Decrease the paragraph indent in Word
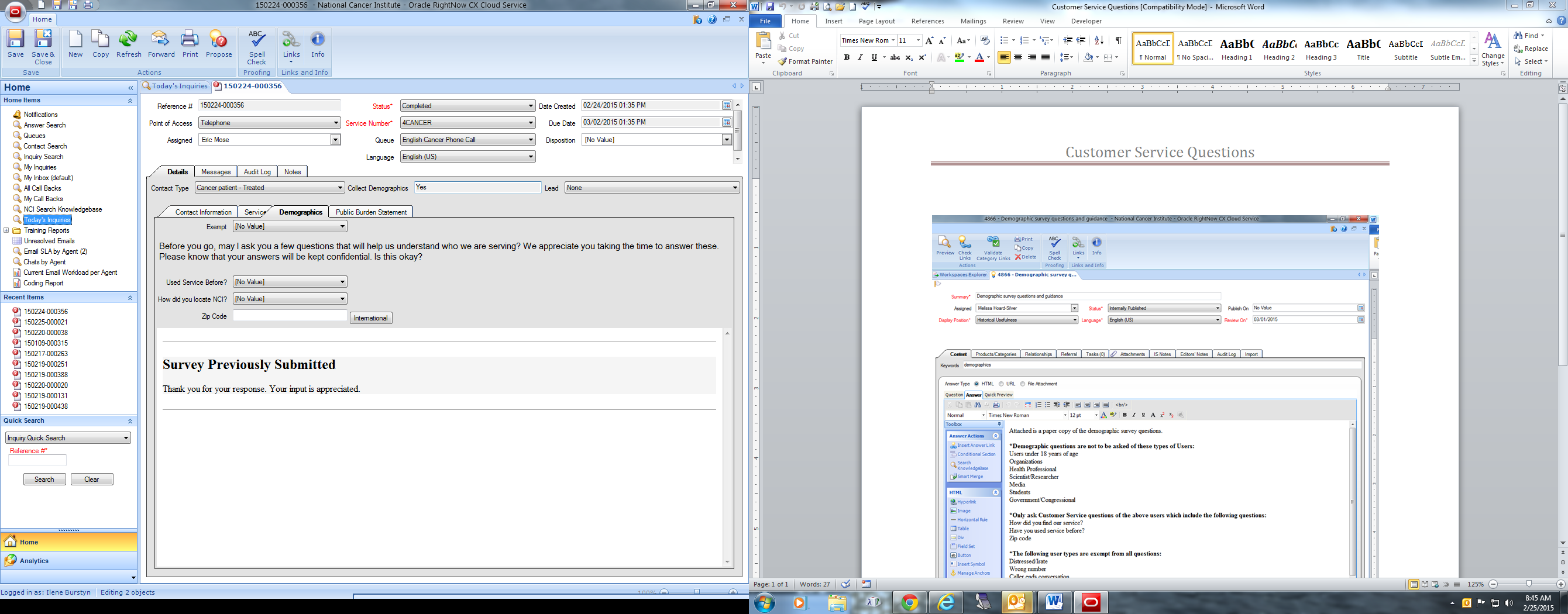1568x614 pixels. [1068, 41]
